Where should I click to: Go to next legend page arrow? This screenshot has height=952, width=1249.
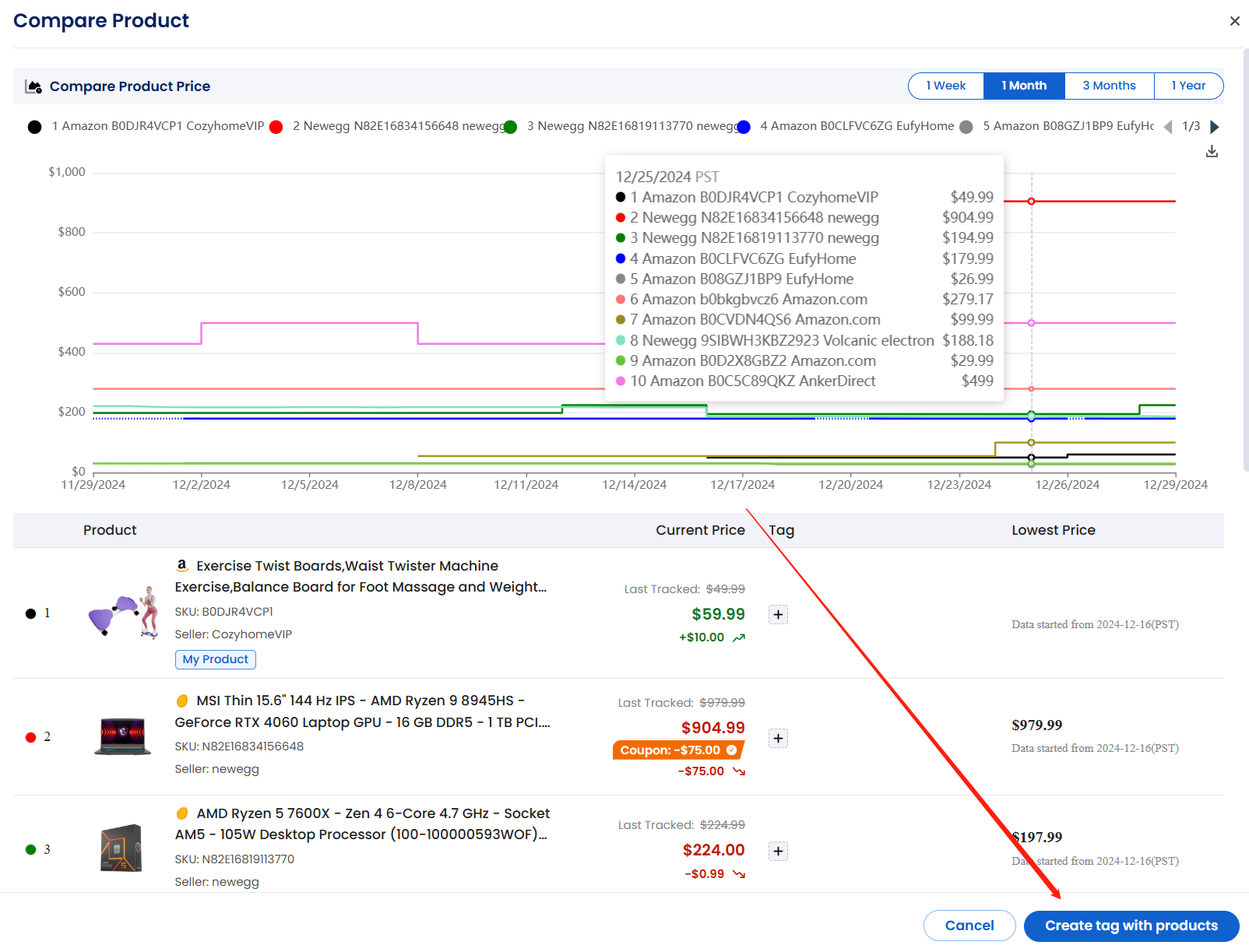click(1215, 127)
